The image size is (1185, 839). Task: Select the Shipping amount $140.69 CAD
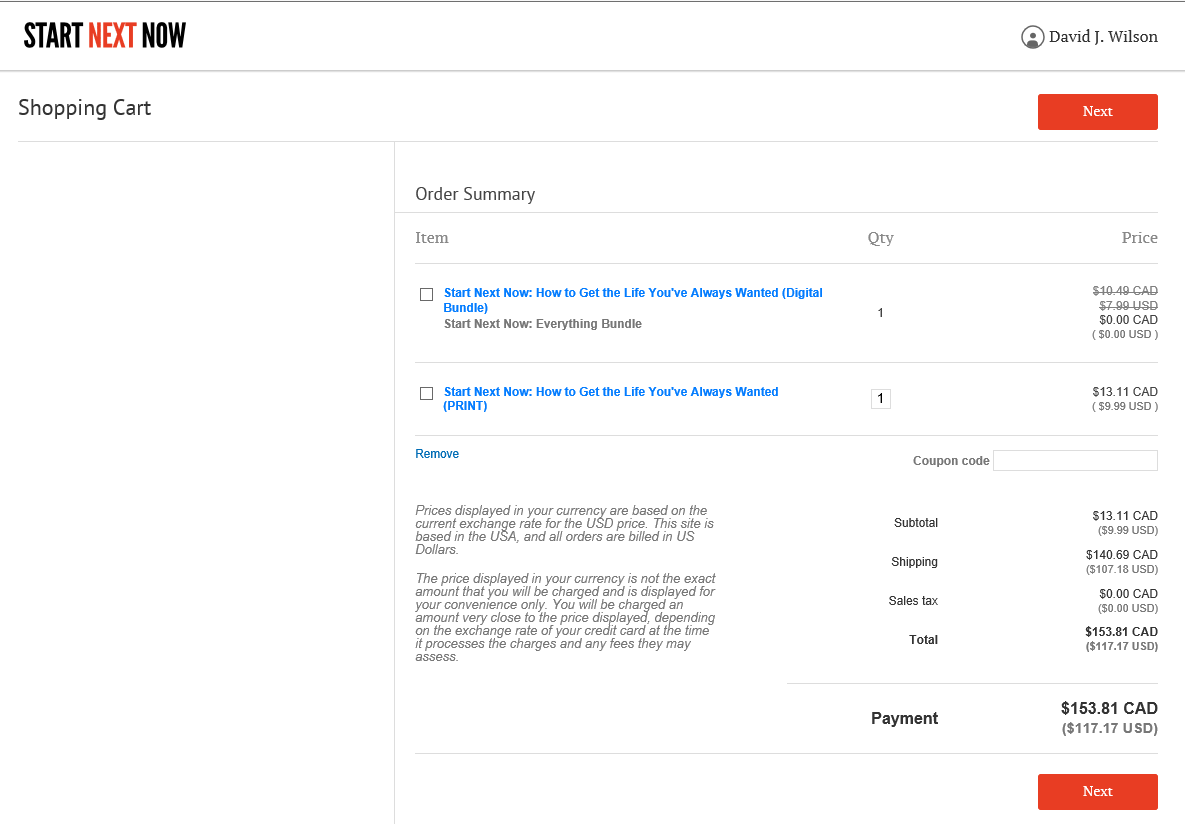1122,555
